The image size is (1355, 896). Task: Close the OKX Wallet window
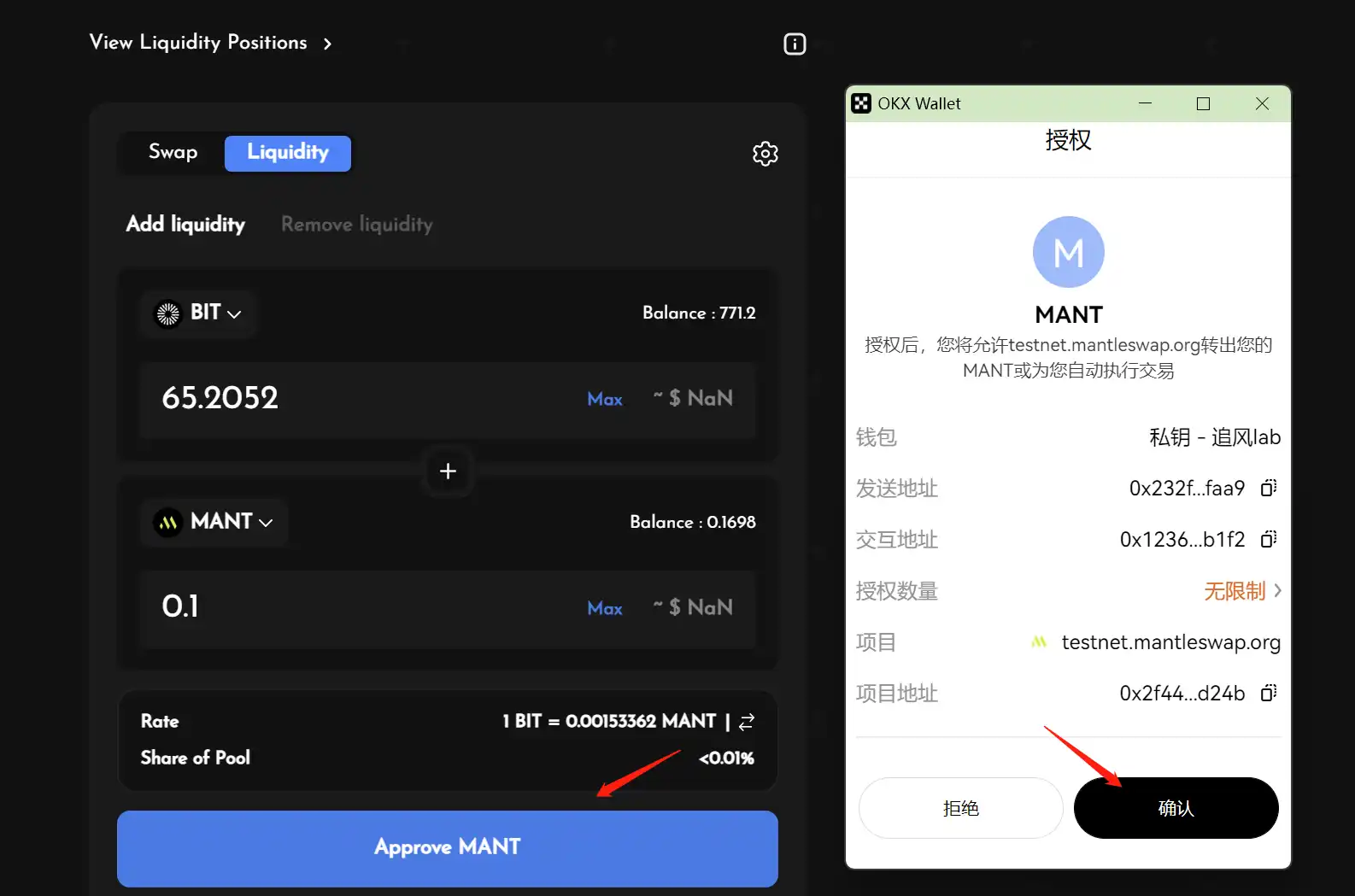point(1262,103)
